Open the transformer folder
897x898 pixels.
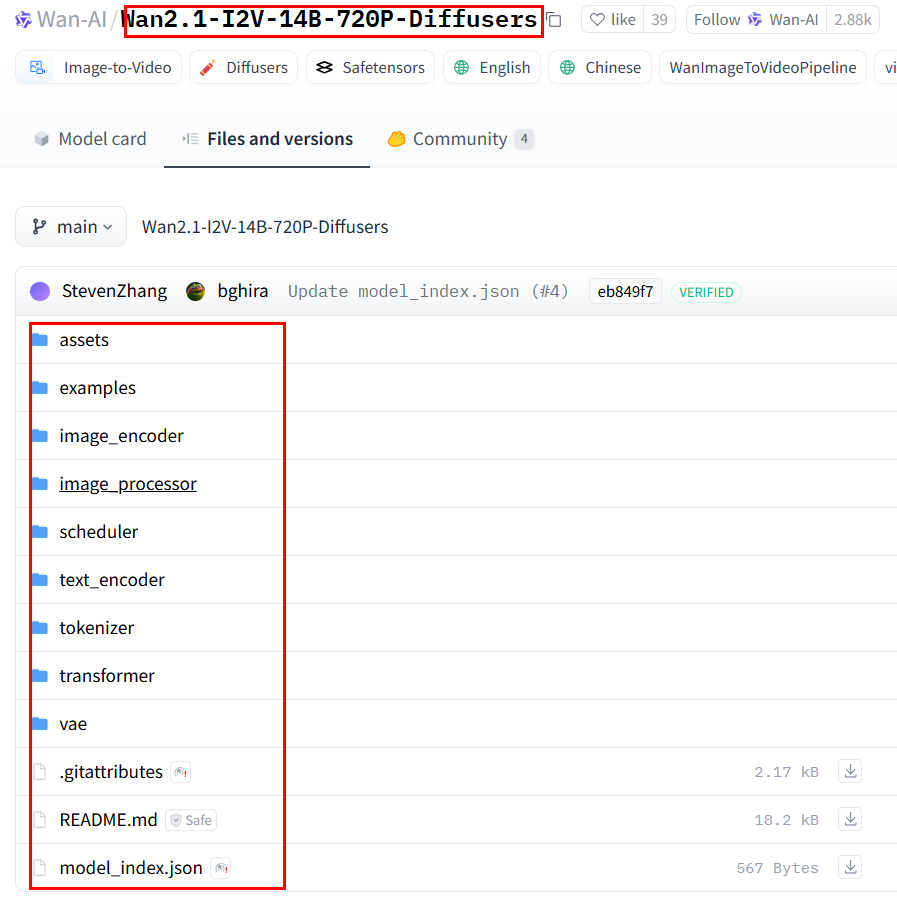click(x=107, y=676)
